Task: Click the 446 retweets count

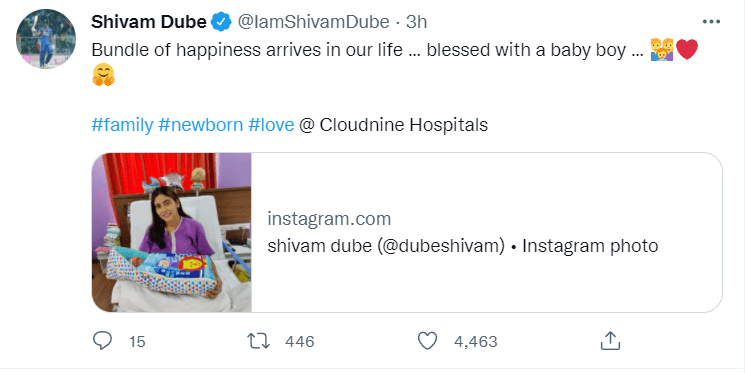Action: [x=300, y=342]
